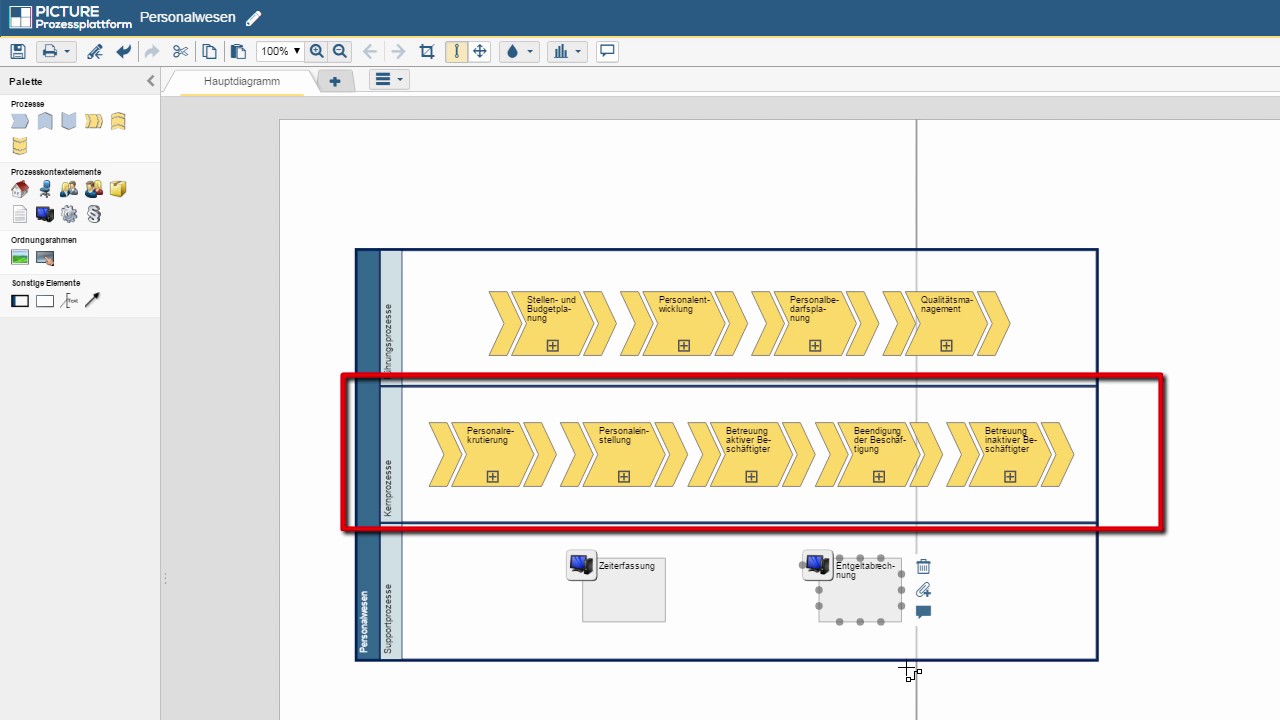Collapse the Palette panel

click(x=151, y=81)
